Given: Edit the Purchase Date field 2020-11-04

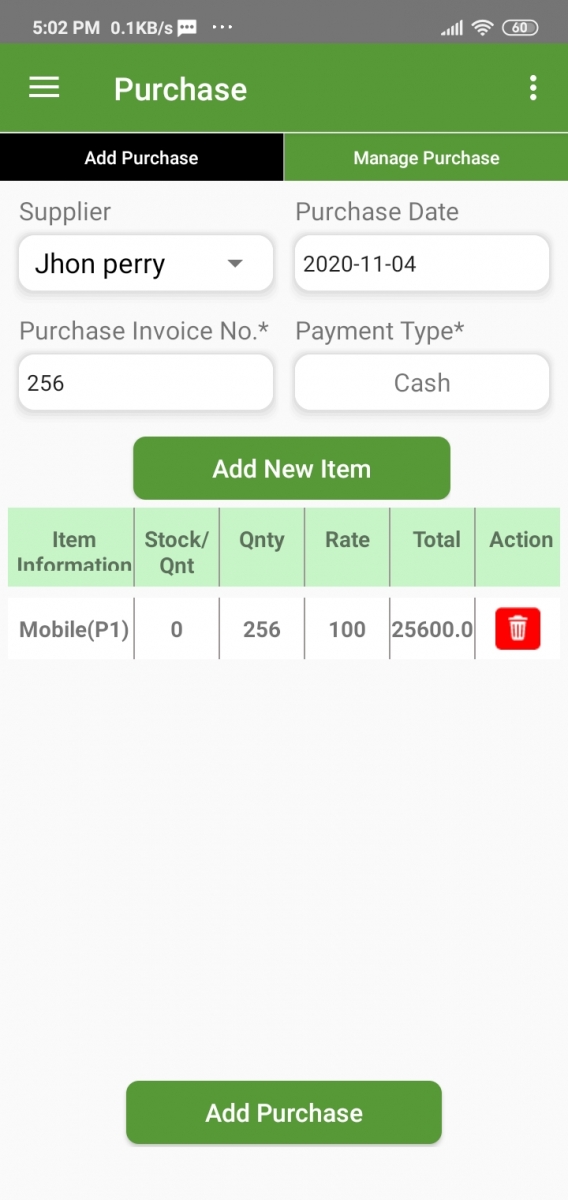Looking at the screenshot, I should tap(422, 264).
